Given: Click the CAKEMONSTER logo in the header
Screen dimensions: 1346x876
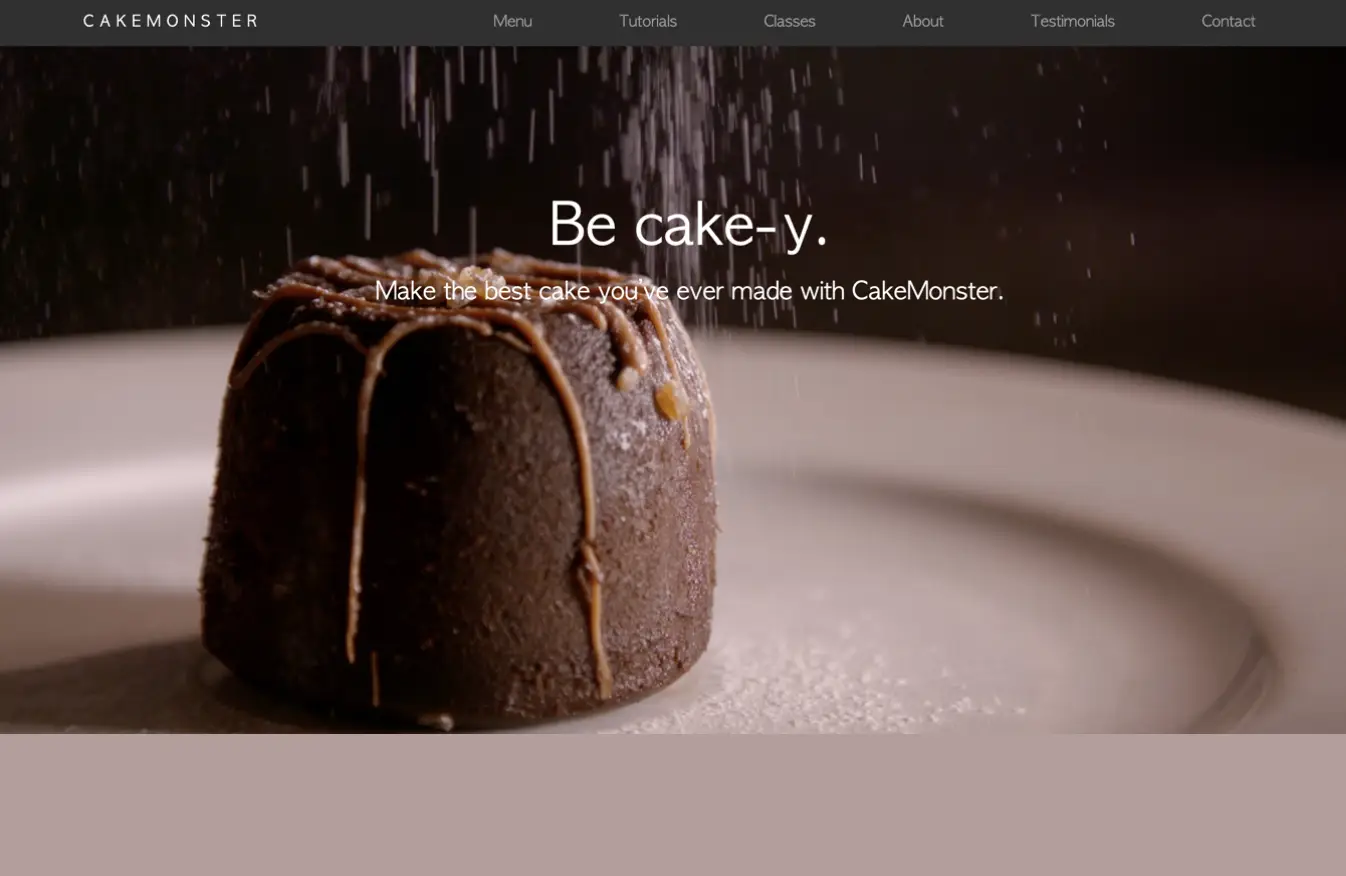Looking at the screenshot, I should pyautogui.click(x=170, y=21).
